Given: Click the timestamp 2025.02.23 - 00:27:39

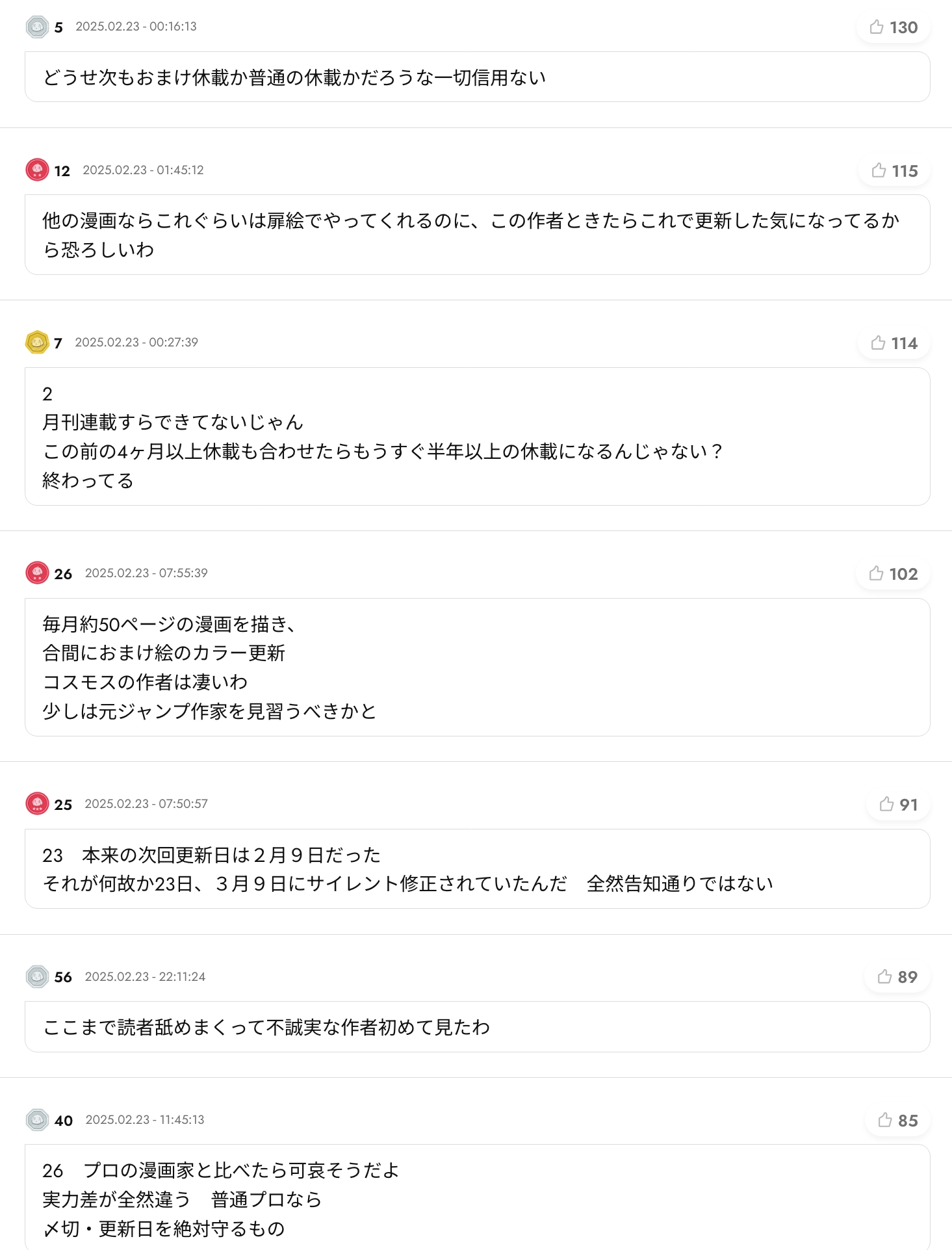Looking at the screenshot, I should coord(136,343).
